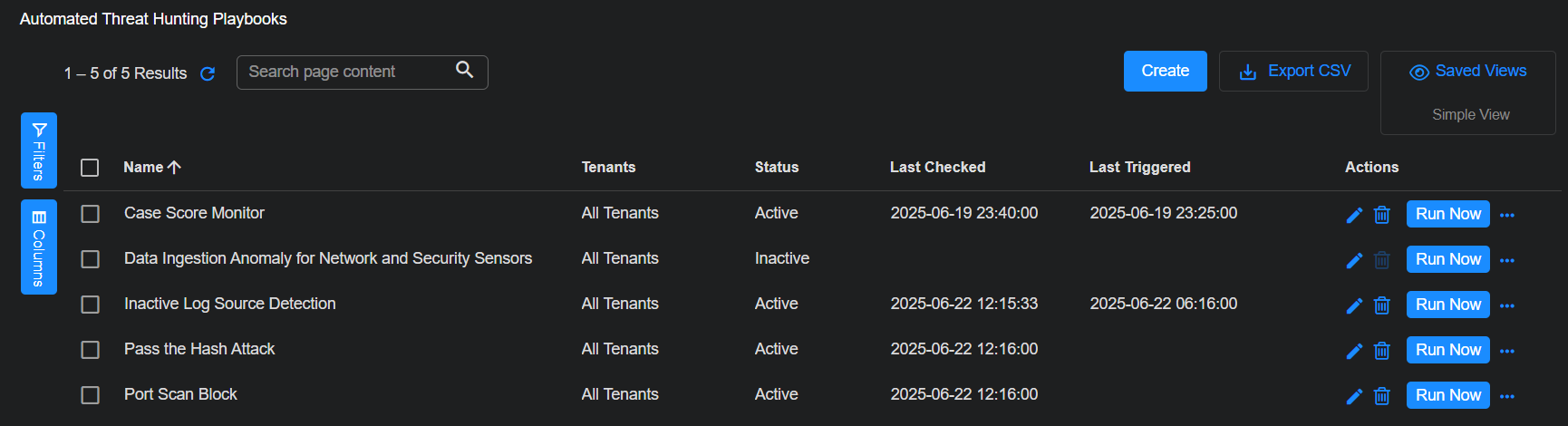The width and height of the screenshot is (1568, 426).
Task: Export the playbook list as CSV
Action: (1293, 71)
